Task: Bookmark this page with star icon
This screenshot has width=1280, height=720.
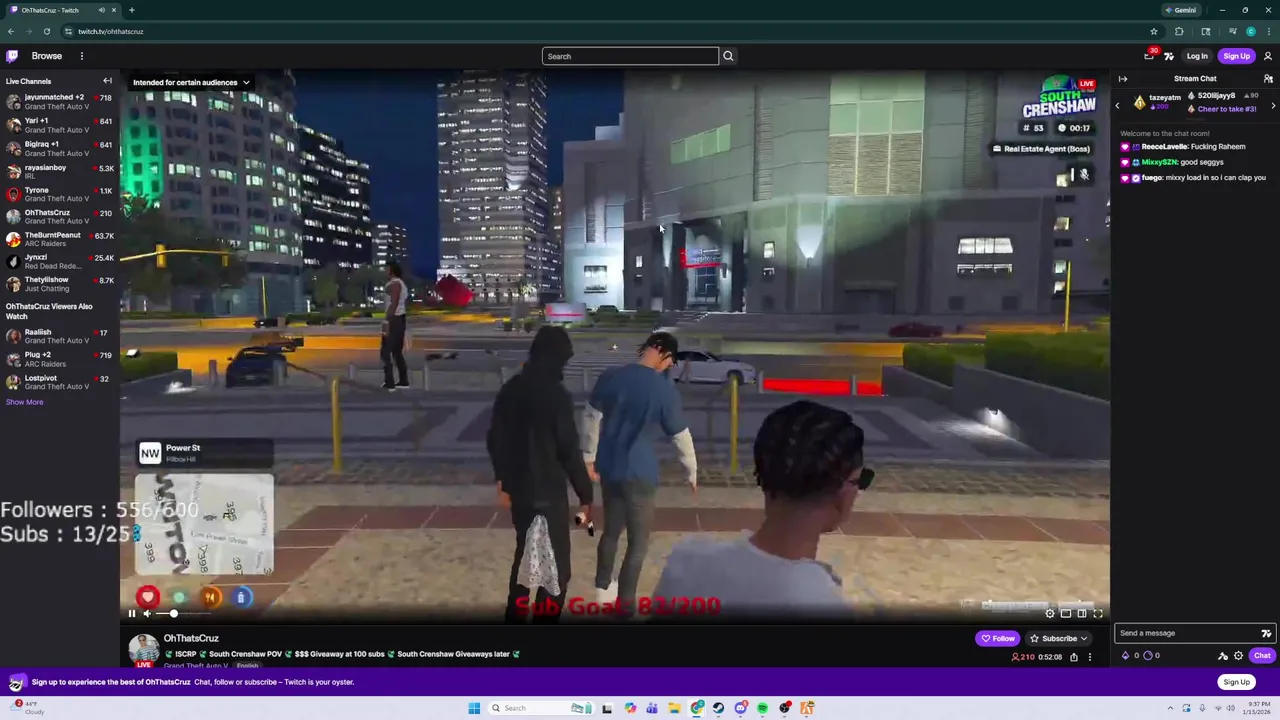Action: pyautogui.click(x=1154, y=31)
